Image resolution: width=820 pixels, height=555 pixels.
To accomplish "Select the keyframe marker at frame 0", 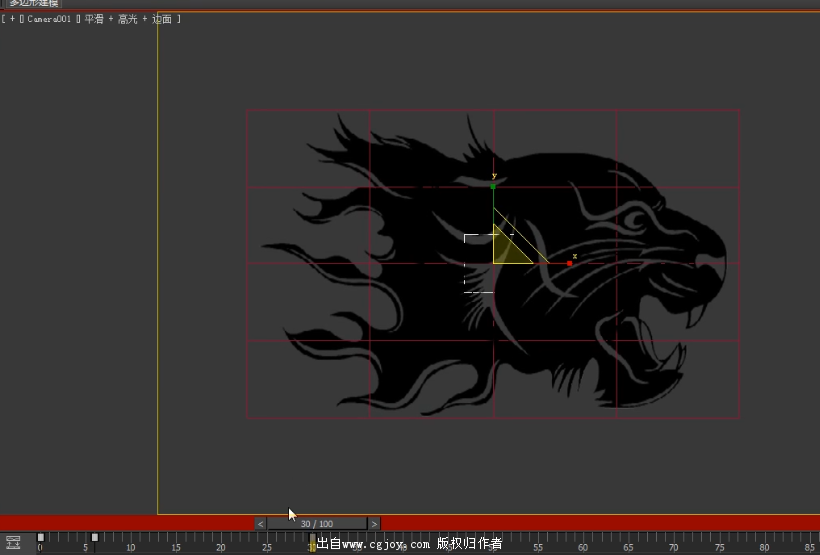I will (41, 538).
